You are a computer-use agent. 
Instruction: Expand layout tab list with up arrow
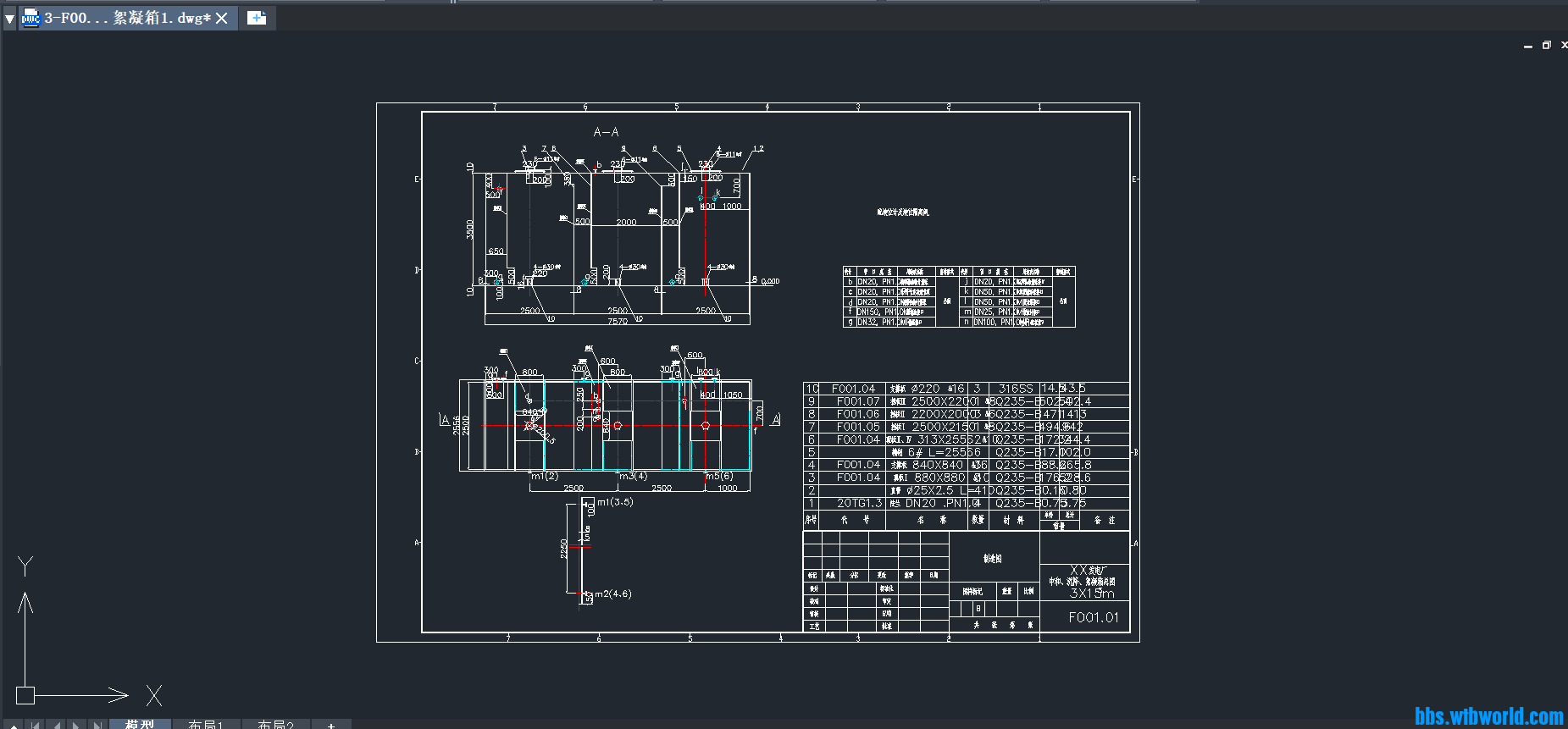tap(12, 725)
